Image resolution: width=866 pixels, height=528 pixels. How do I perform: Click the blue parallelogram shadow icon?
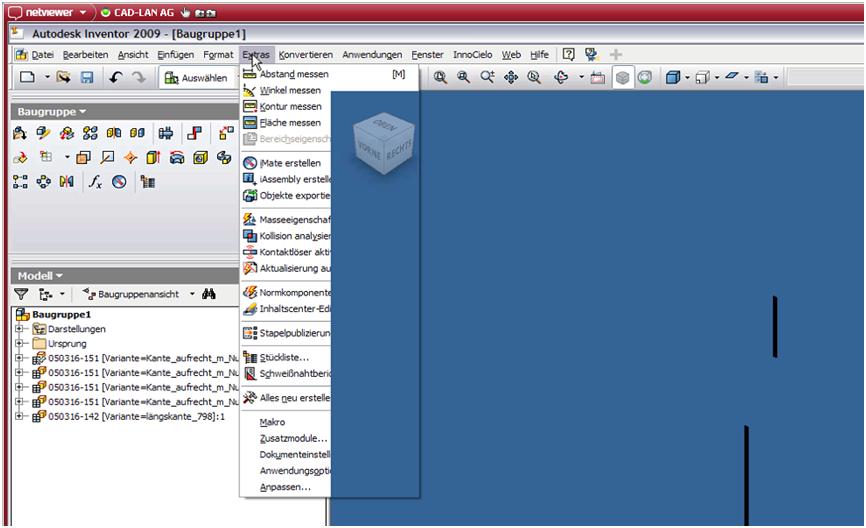732,76
